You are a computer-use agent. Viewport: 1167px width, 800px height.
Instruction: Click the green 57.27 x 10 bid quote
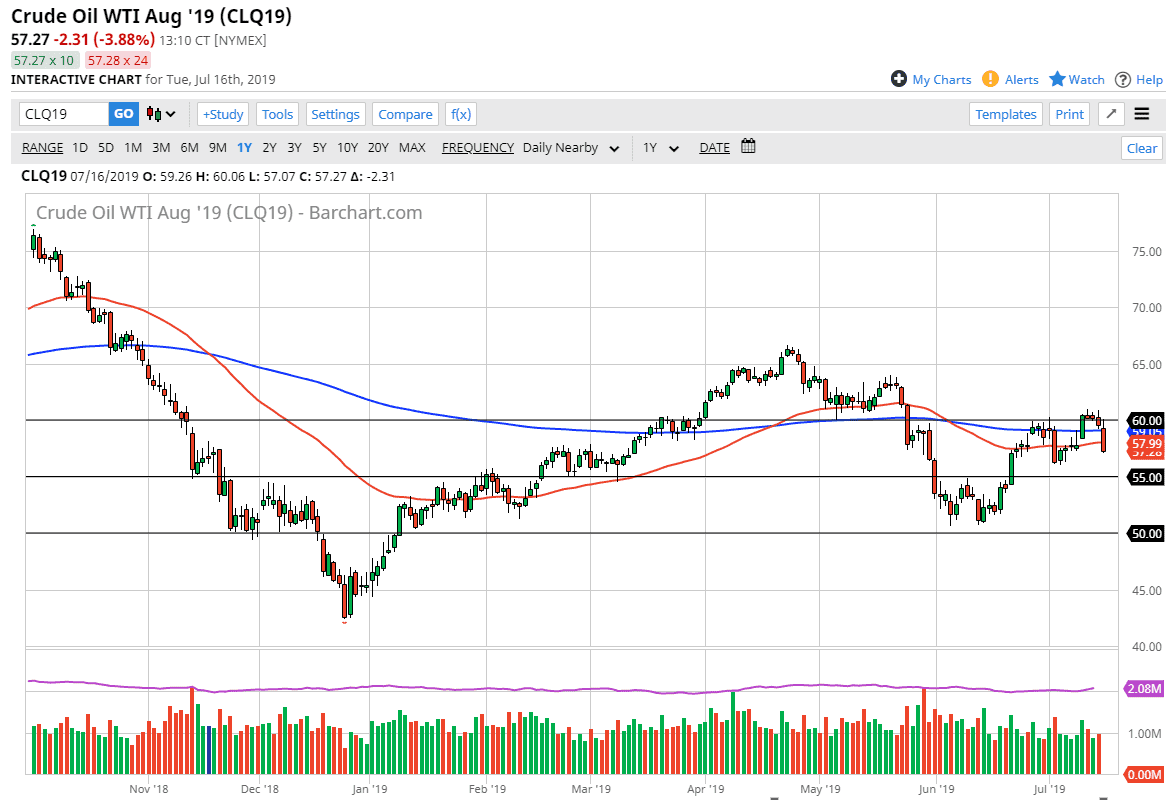pos(41,61)
